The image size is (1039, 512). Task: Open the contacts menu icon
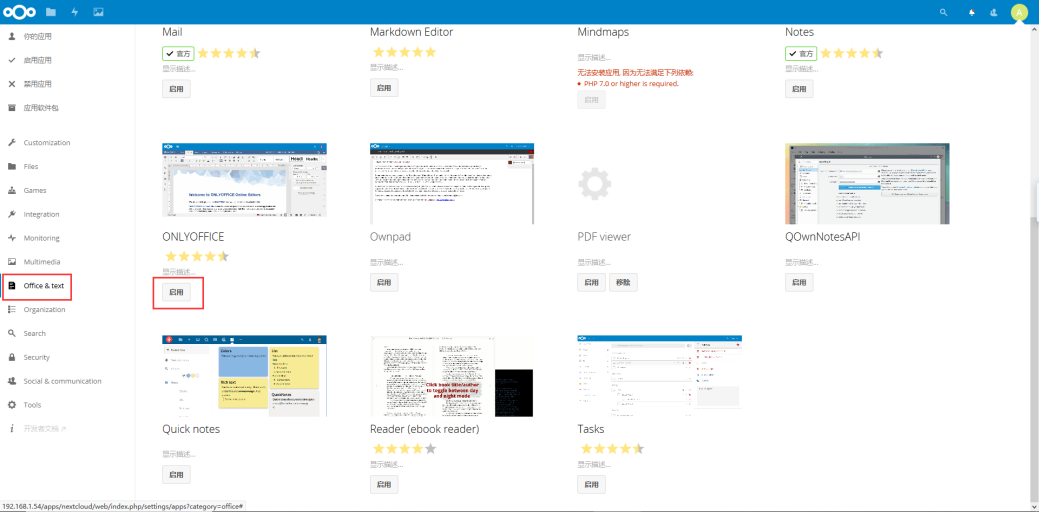(993, 12)
